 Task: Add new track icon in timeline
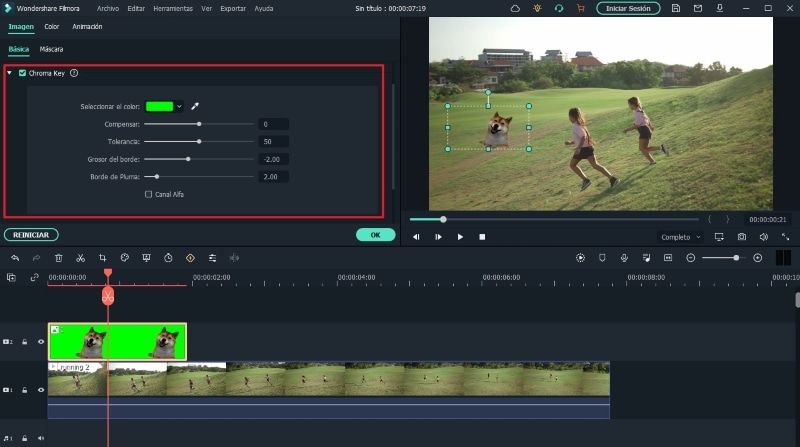click(x=11, y=278)
